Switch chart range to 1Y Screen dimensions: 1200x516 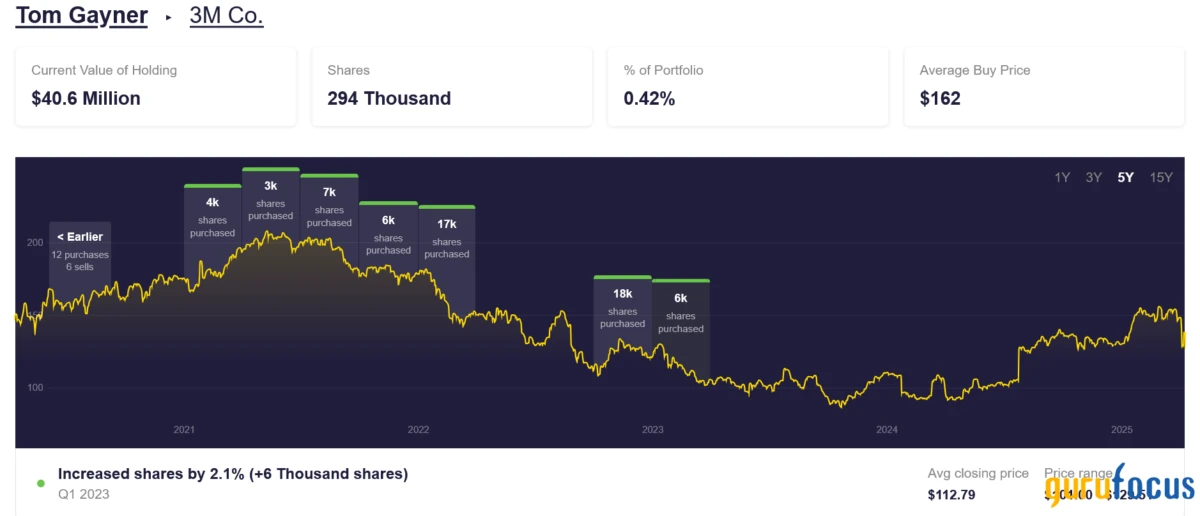[x=1062, y=177]
